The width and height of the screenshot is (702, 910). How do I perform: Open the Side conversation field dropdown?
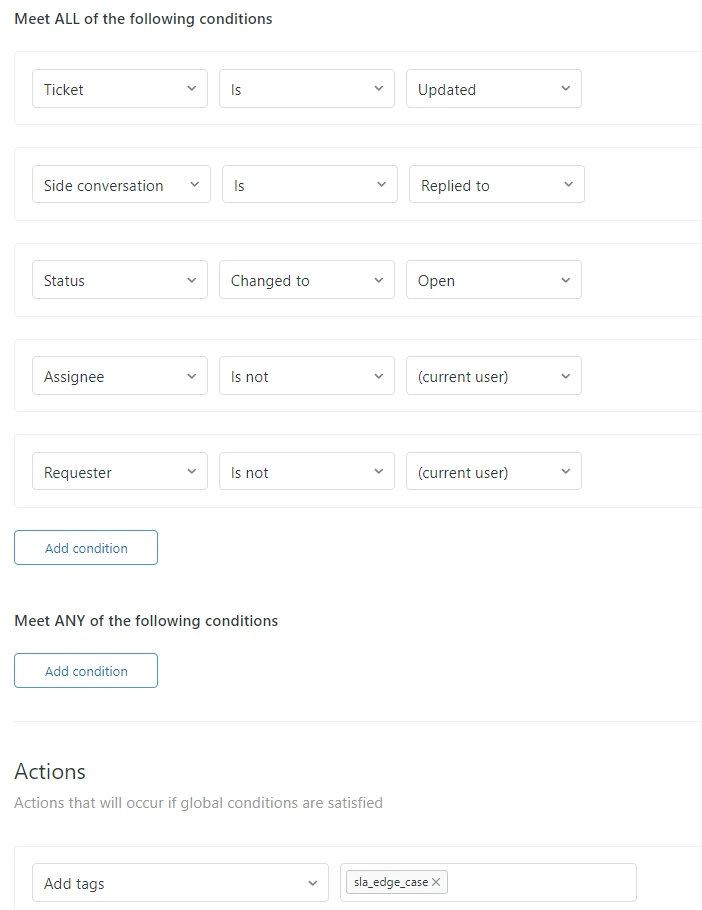tap(122, 185)
